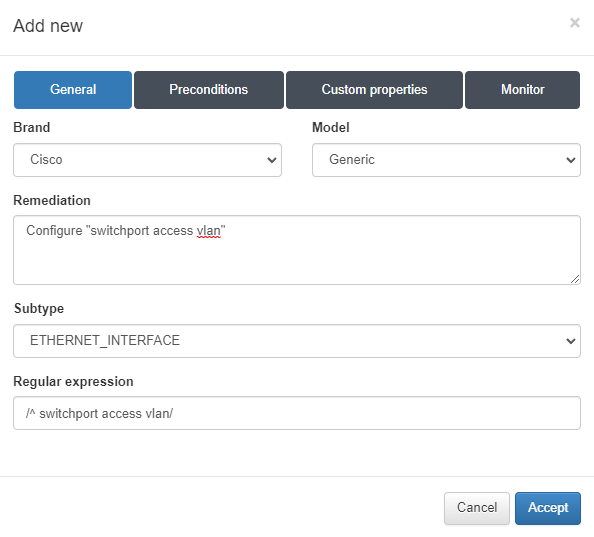
Task: Click the Remediation textarea resize grip
Action: pyautogui.click(x=575, y=279)
